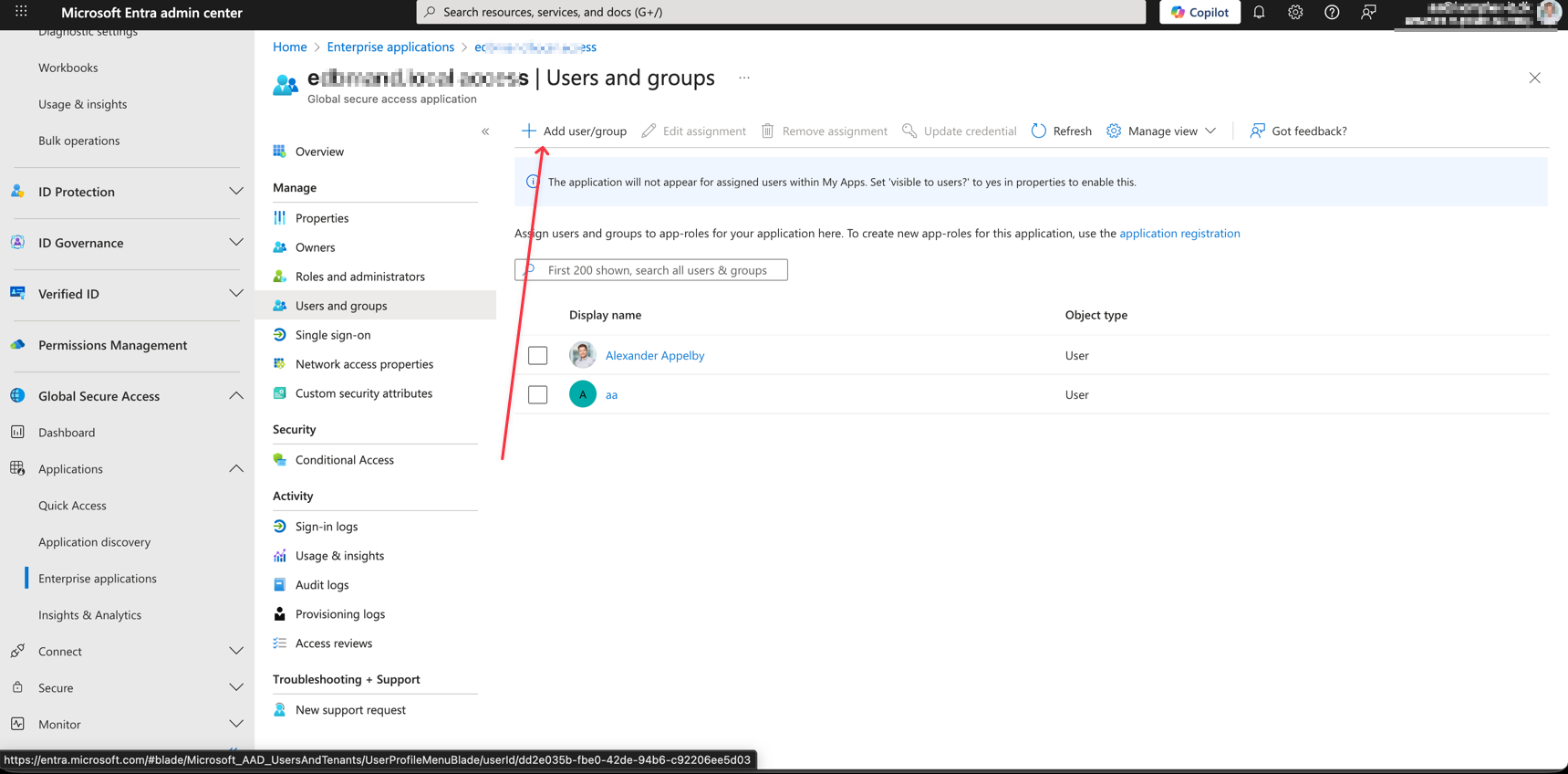Open Alexander Appelby user profile link

point(654,355)
